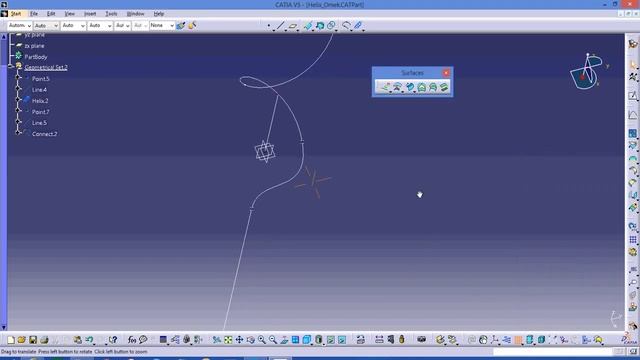Screen dimensions: 640x360
Task: Select the Pan view tool
Action: pos(239,340)
